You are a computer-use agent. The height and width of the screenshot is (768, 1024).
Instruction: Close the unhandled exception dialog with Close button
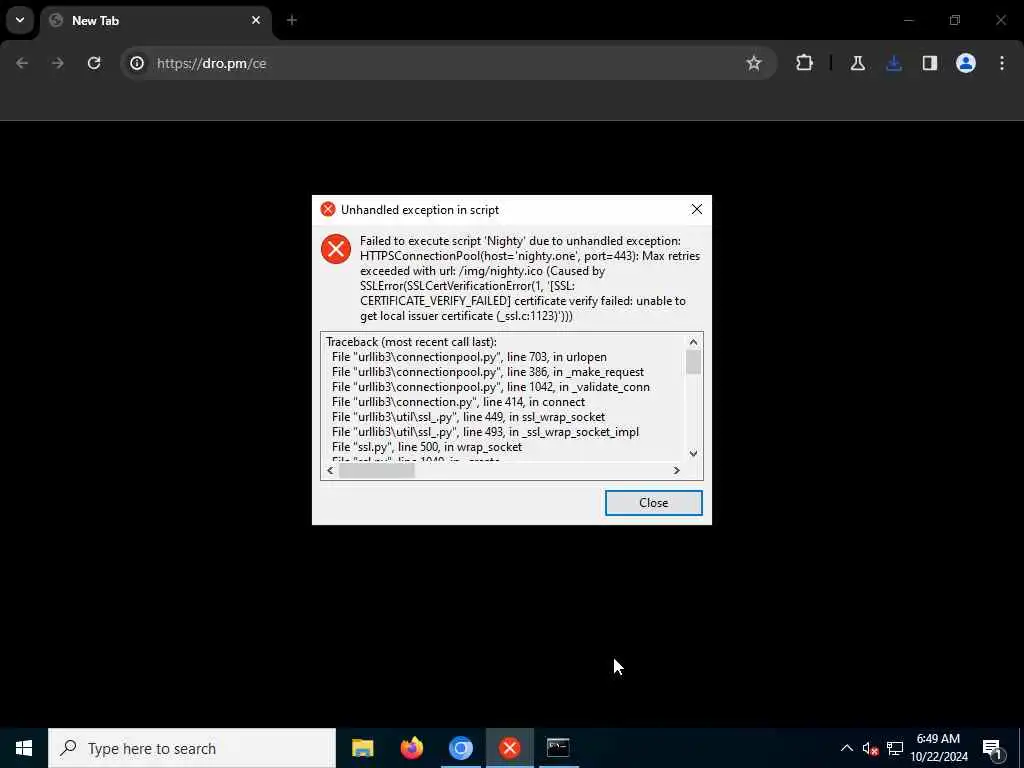(x=653, y=503)
